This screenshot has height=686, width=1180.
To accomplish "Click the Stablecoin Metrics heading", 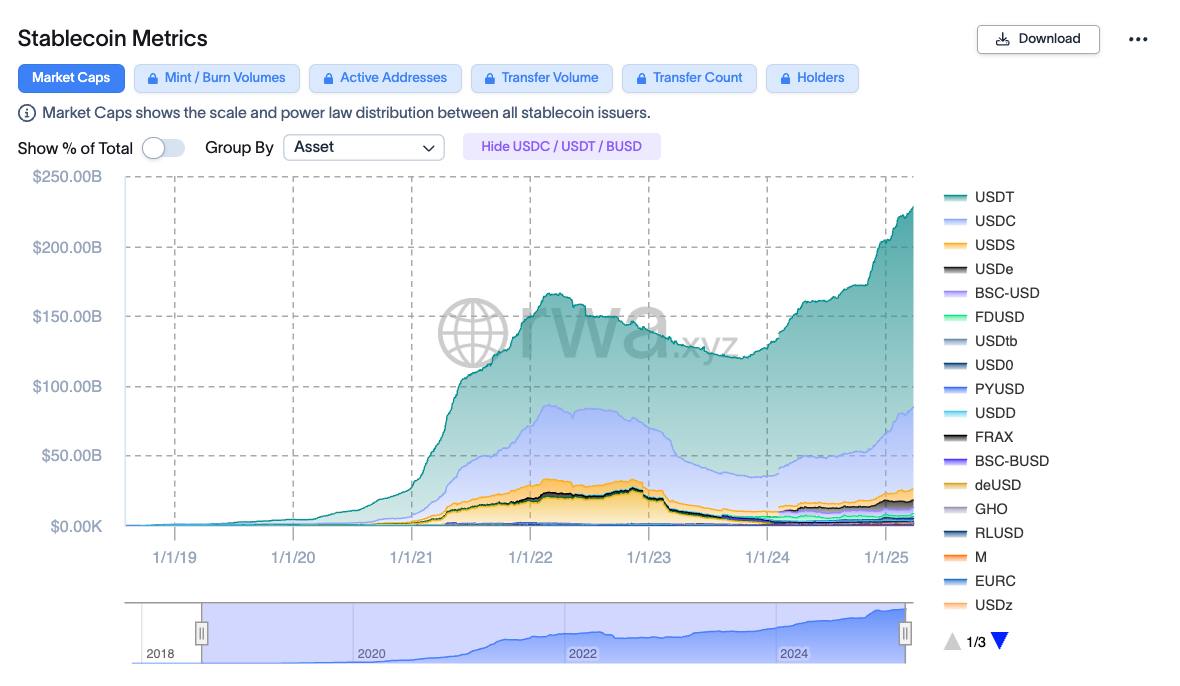I will click(113, 38).
